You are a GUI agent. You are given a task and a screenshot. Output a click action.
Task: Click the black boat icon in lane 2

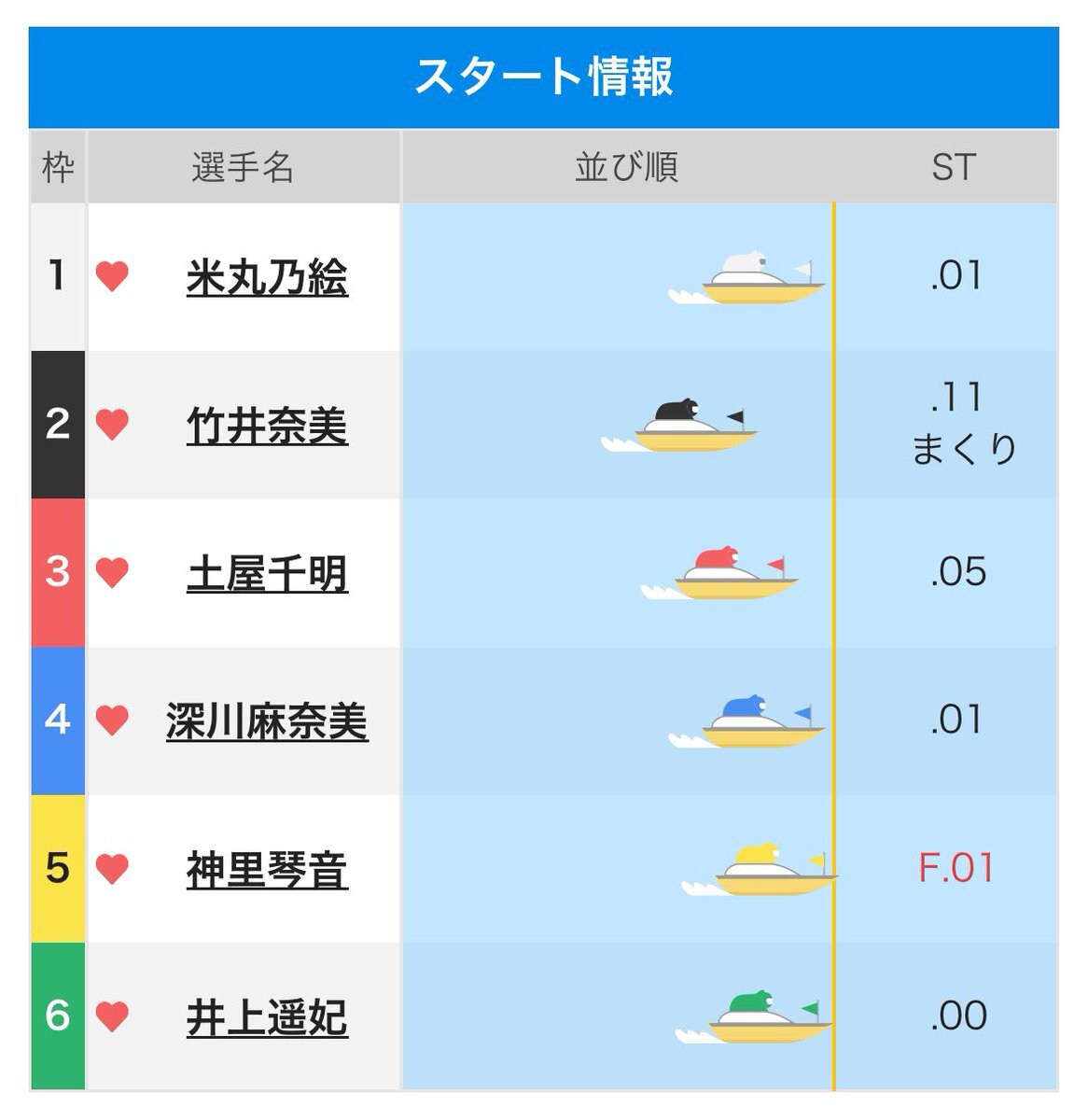[679, 426]
